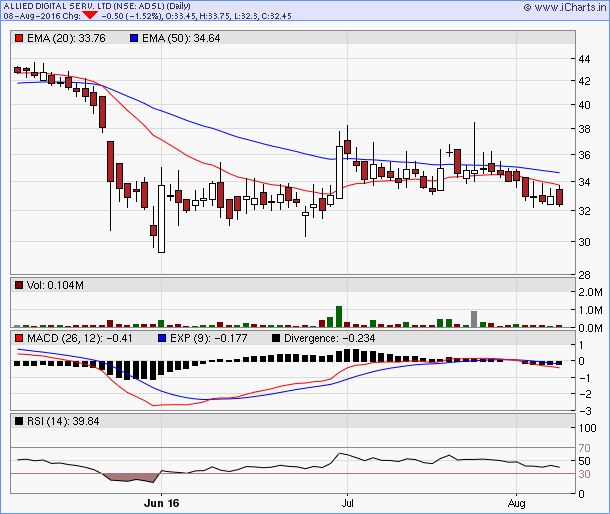Viewport: 610px width, 514px height.
Task: Click the last red candlestick of 08-Aug
Action: (559, 196)
